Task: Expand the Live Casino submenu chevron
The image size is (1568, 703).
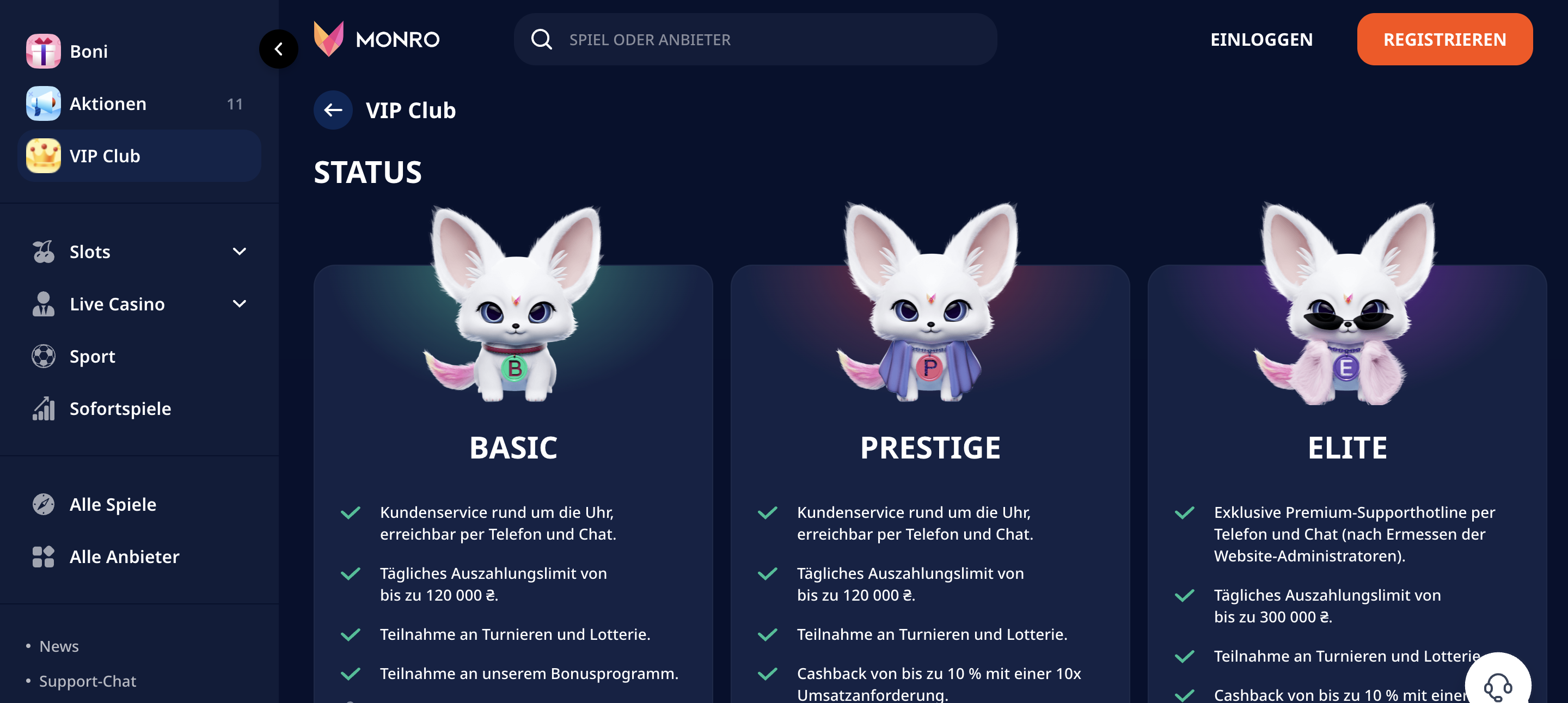Action: (x=239, y=304)
